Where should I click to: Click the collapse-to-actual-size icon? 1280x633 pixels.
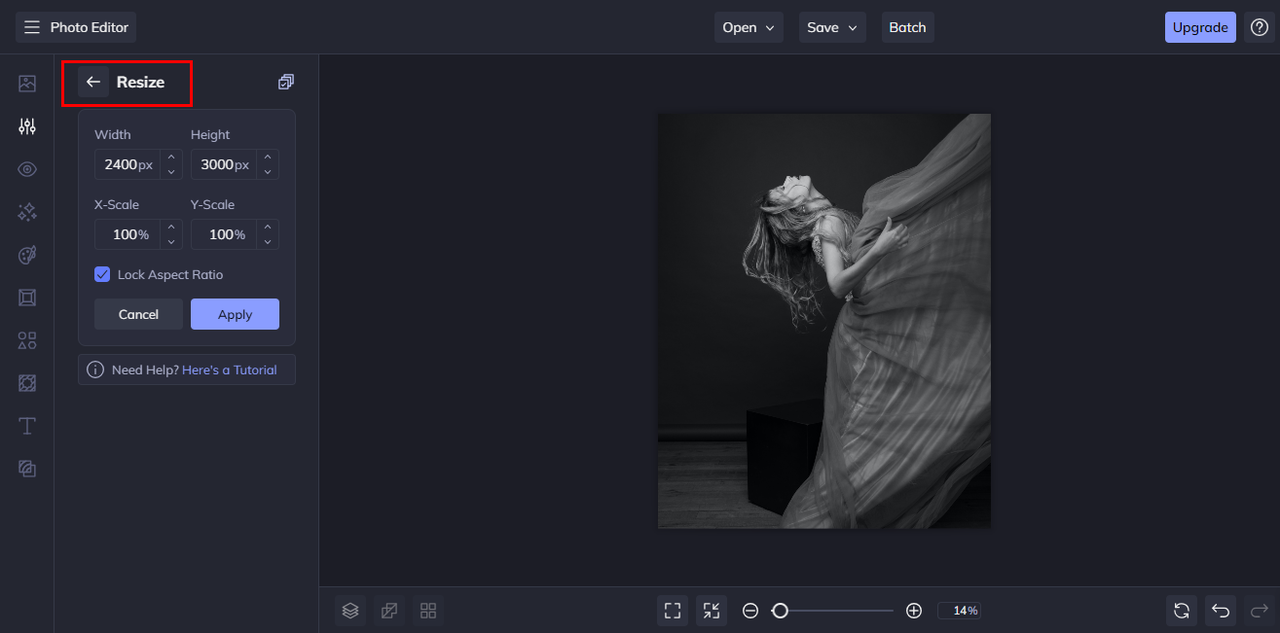tap(711, 610)
